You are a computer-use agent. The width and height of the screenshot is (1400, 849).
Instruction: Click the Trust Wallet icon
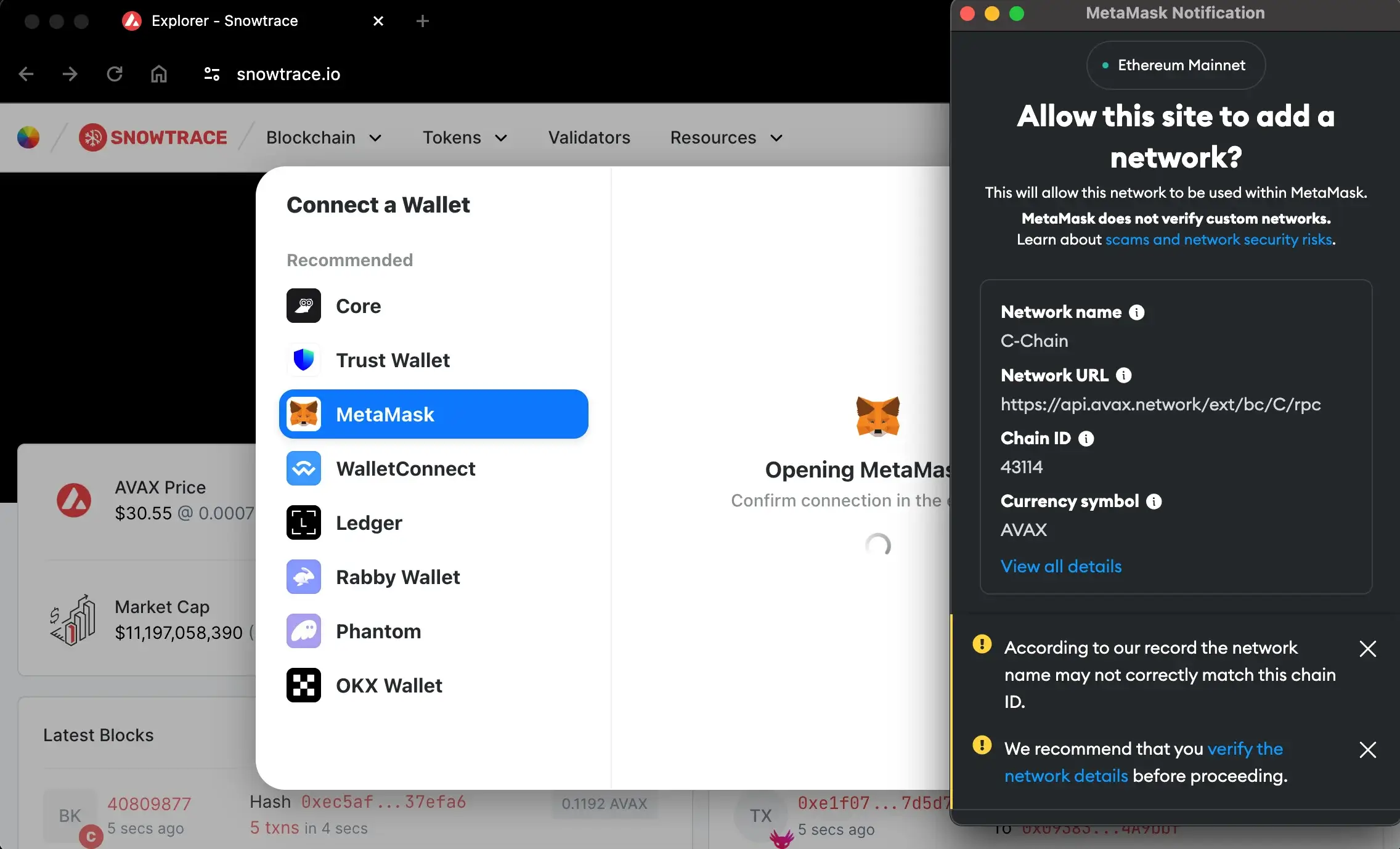303,359
